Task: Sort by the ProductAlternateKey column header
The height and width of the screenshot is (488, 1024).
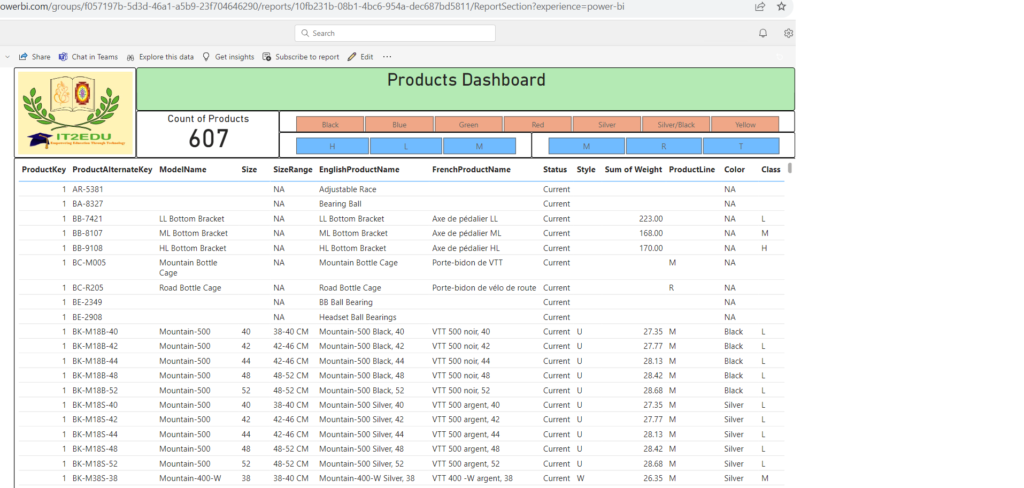Action: pos(112,169)
